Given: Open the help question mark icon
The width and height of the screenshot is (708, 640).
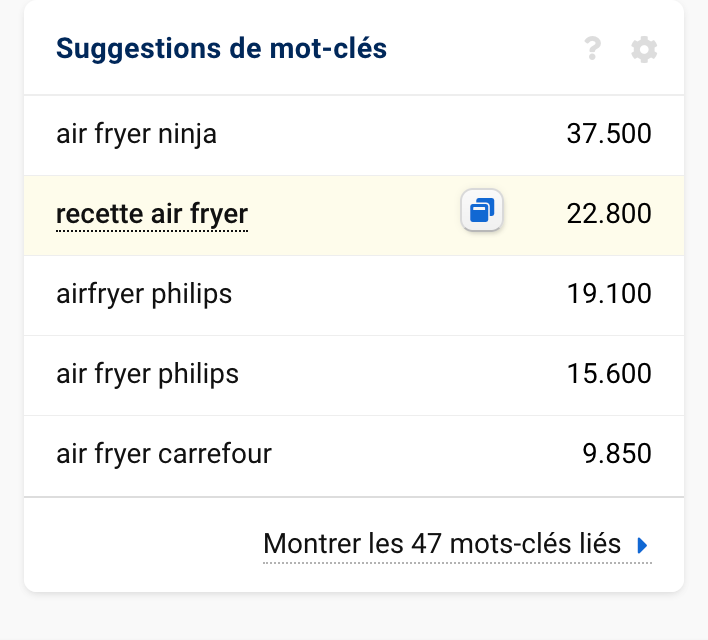Looking at the screenshot, I should click(x=593, y=49).
